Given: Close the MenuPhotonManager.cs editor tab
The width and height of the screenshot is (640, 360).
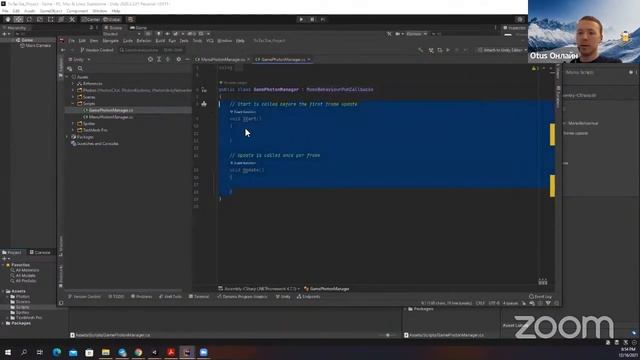Looking at the screenshot, I should 248,60.
